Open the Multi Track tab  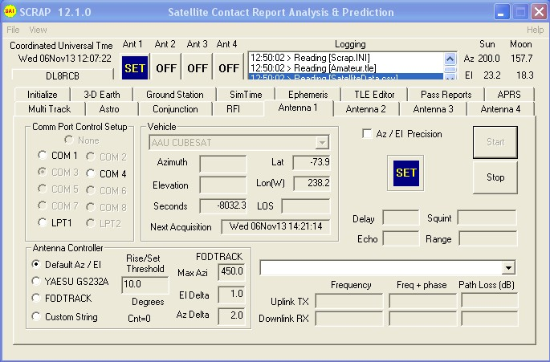coord(49,109)
